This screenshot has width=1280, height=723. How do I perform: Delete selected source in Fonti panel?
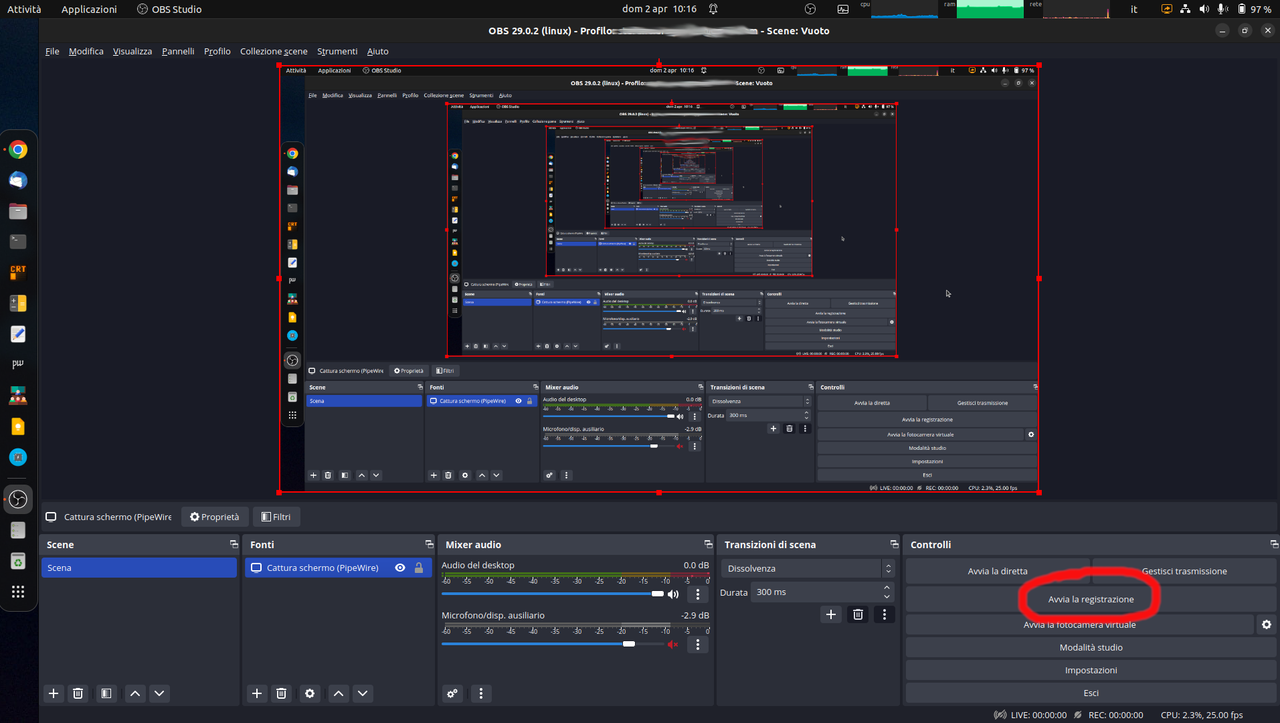(x=282, y=693)
